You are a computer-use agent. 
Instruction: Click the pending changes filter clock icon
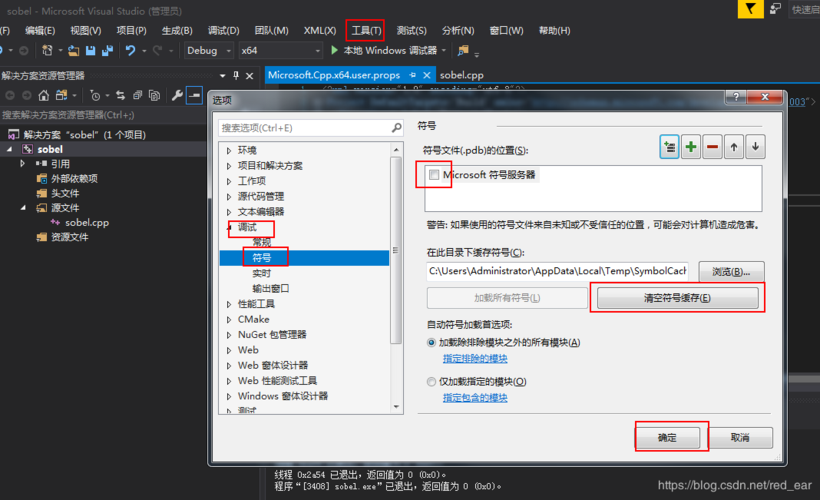tap(95, 95)
